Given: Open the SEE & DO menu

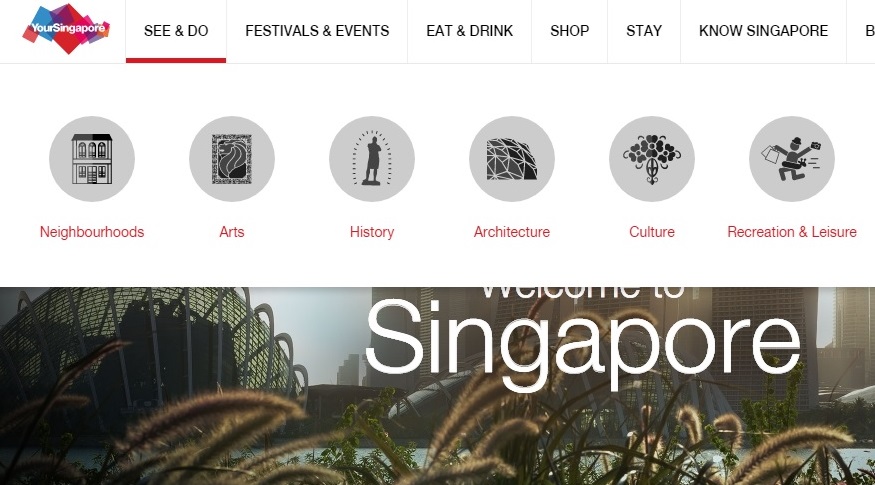Looking at the screenshot, I should coord(176,31).
